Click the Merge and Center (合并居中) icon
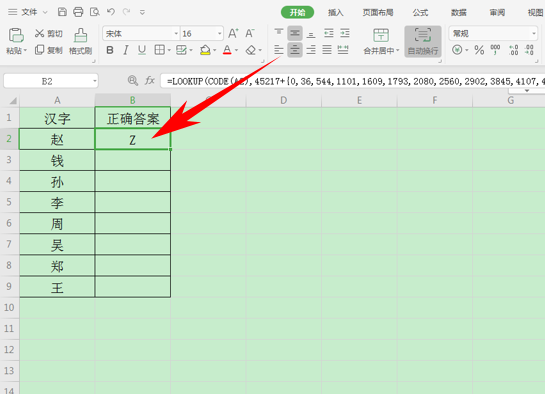The width and height of the screenshot is (545, 398). tap(381, 41)
